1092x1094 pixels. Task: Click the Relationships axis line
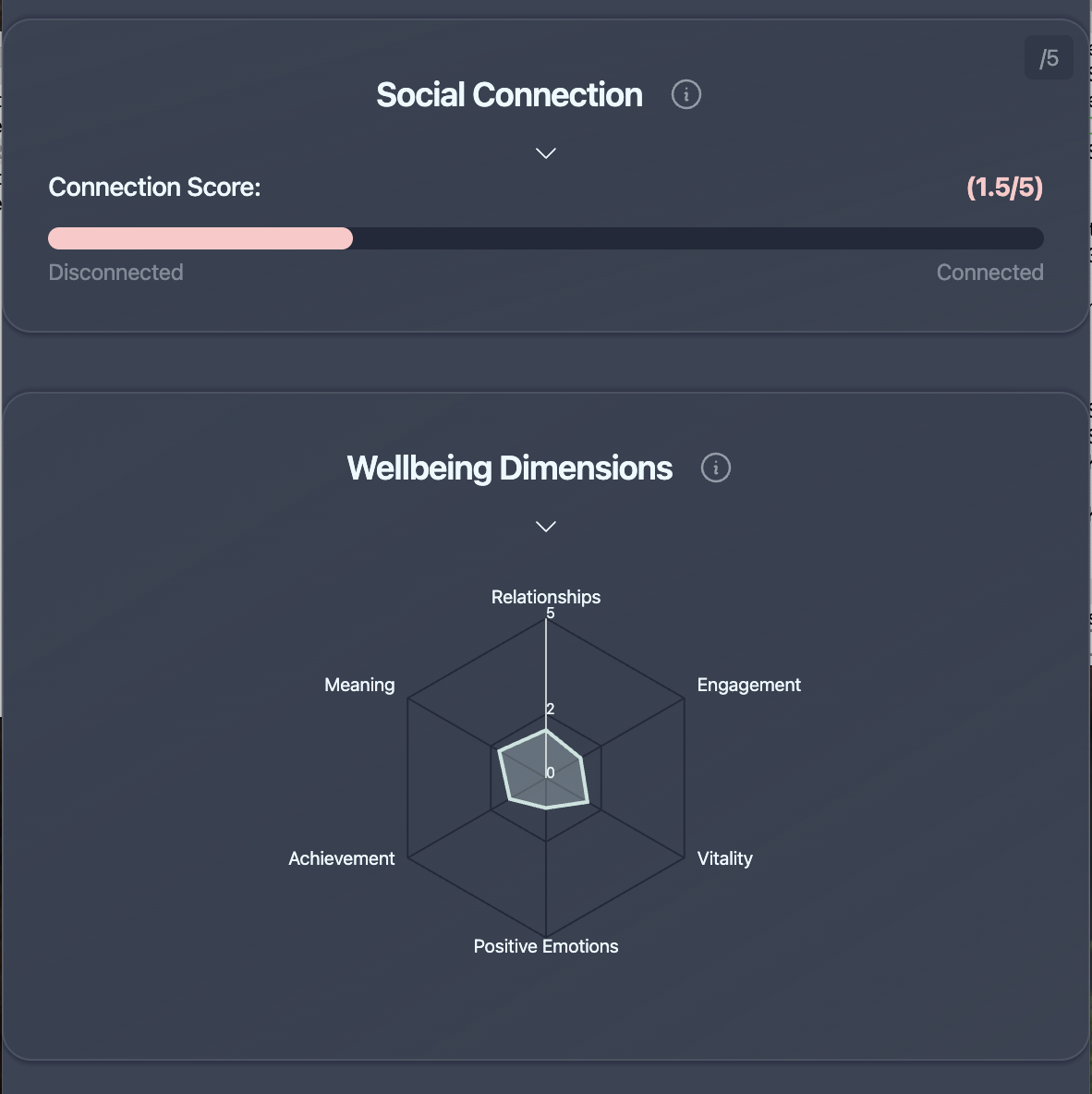(x=546, y=665)
